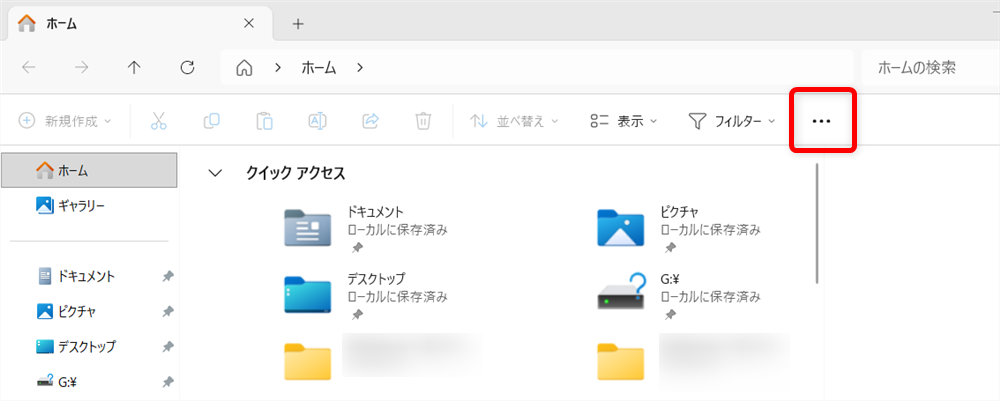Click the ホームの検索 search box
Image resolution: width=1000 pixels, height=401 pixels.
pos(930,68)
